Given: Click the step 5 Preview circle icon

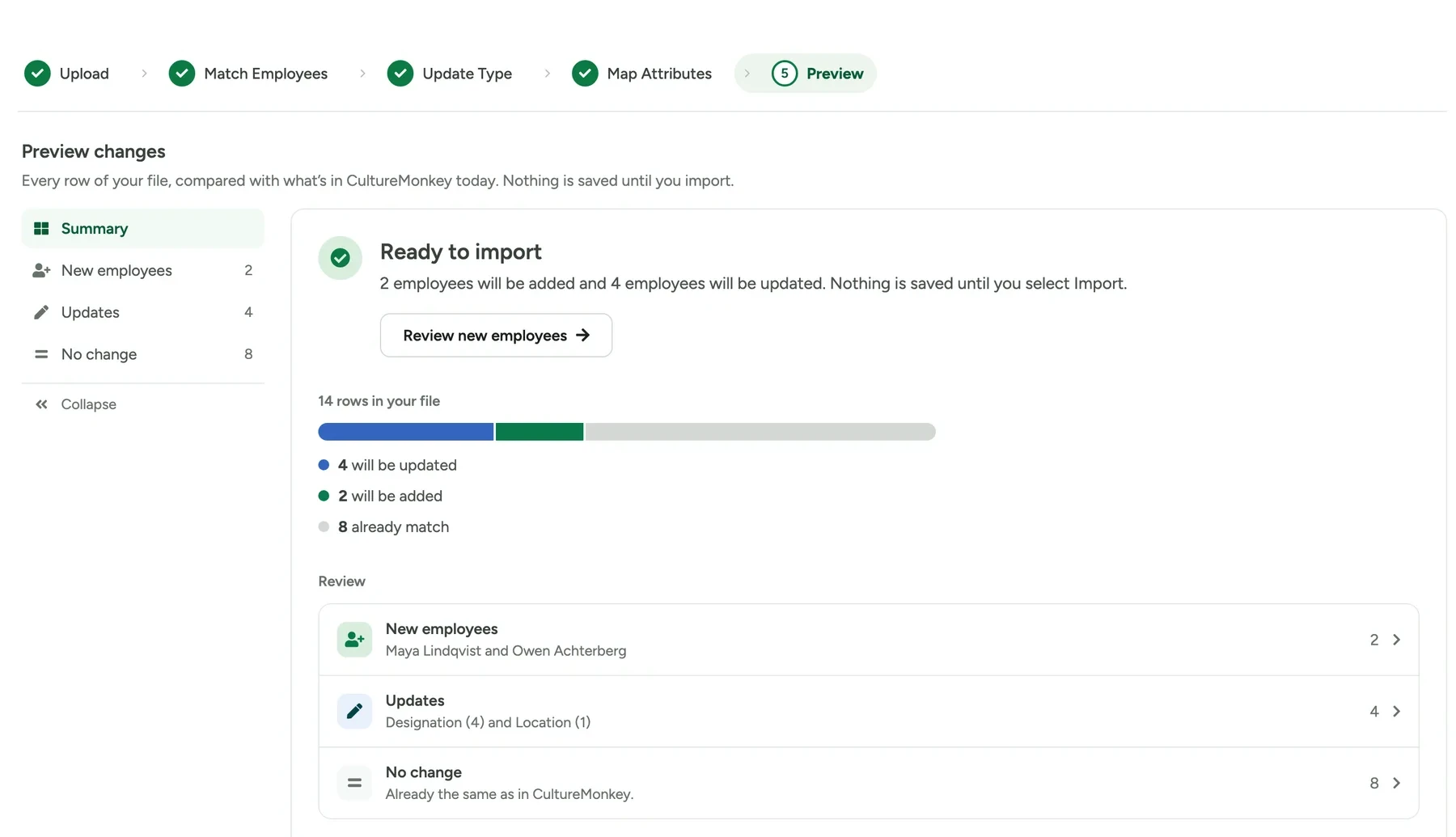Looking at the screenshot, I should (785, 74).
